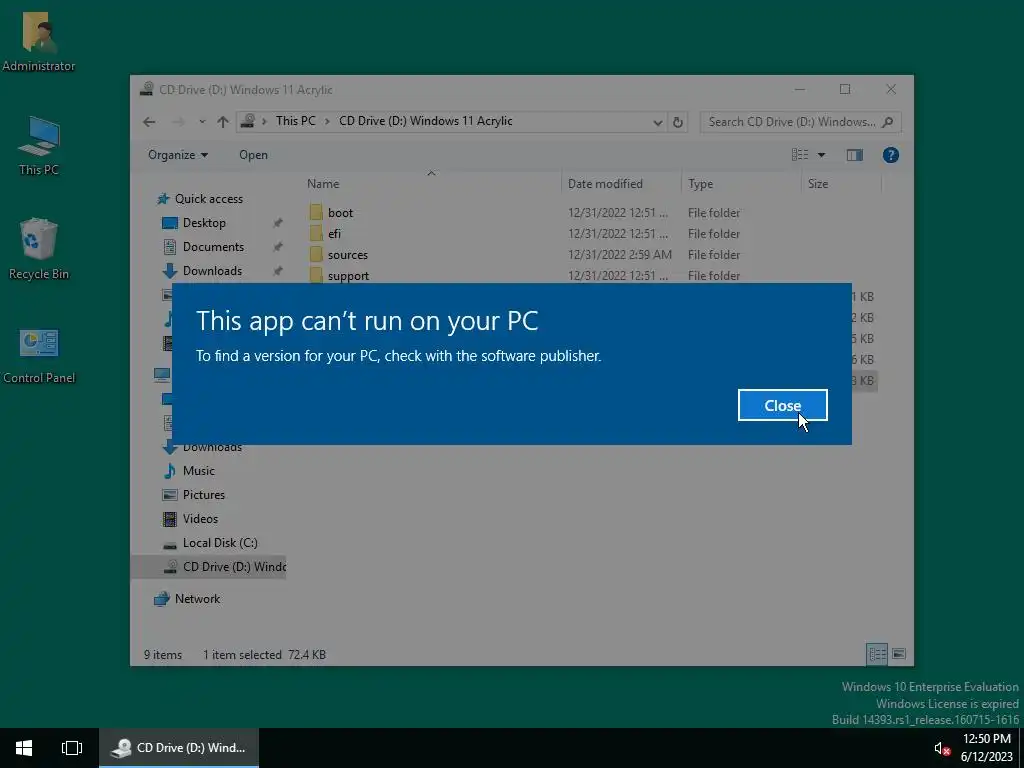The height and width of the screenshot is (768, 1024).
Task: Open the Windows Start menu
Action: [24, 748]
